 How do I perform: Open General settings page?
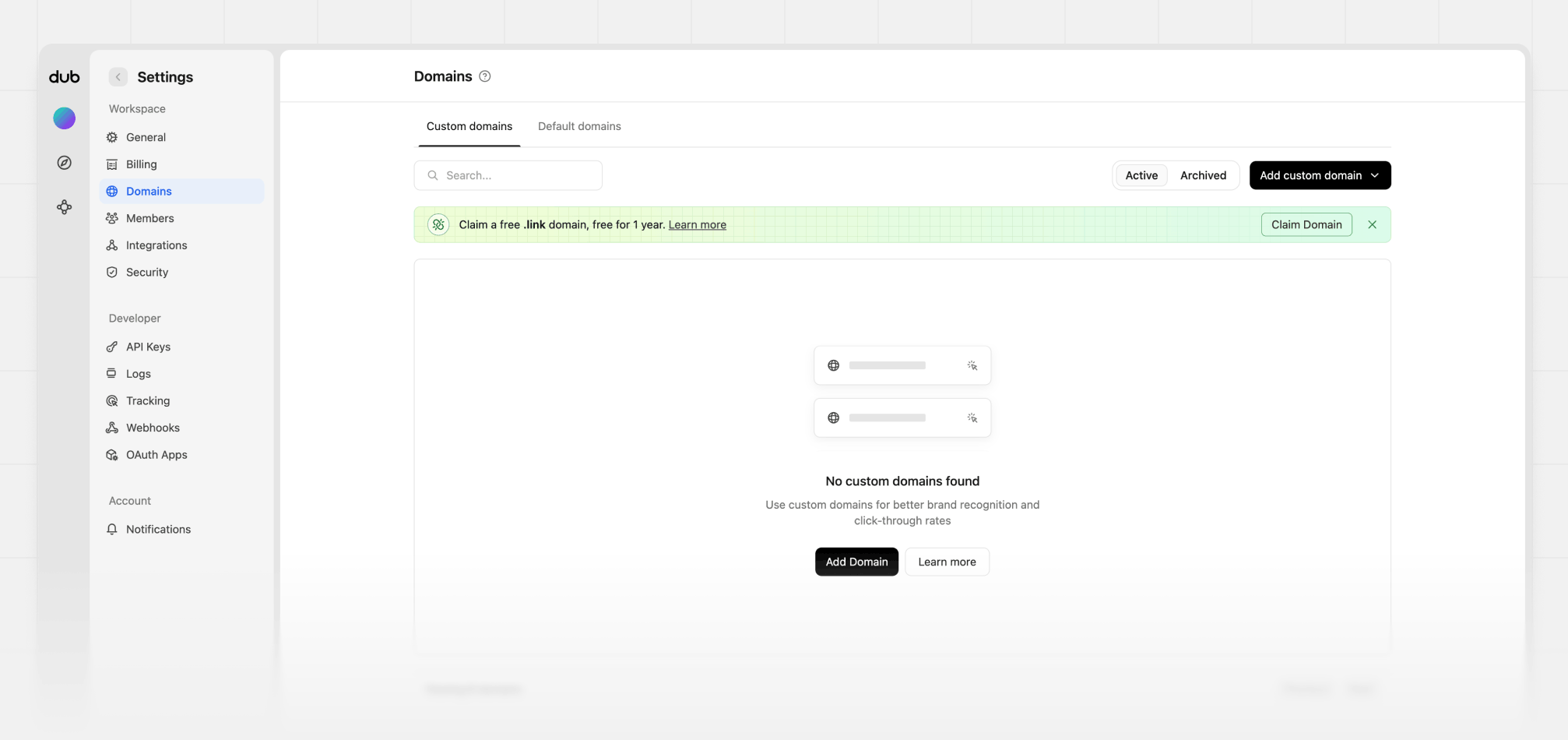(181, 137)
